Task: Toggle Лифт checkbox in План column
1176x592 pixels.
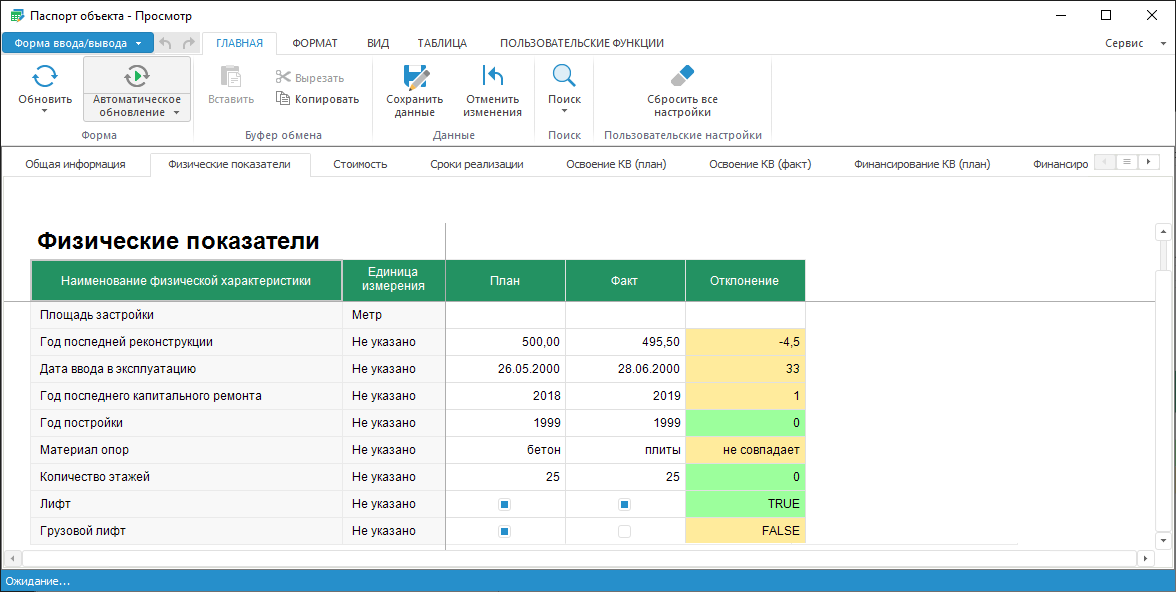Action: [x=505, y=504]
